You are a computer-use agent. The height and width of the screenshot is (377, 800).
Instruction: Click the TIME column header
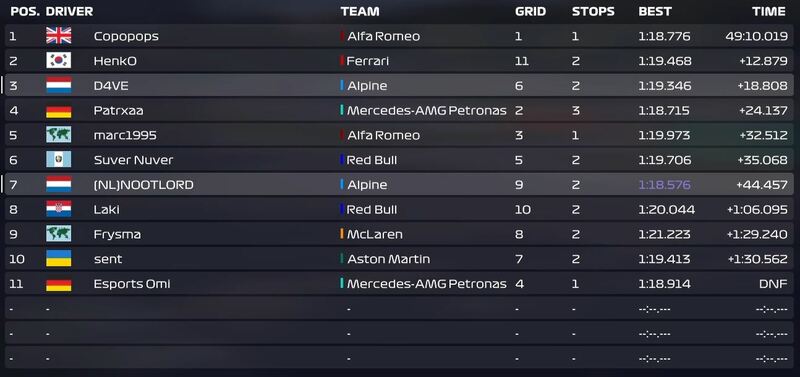click(769, 11)
